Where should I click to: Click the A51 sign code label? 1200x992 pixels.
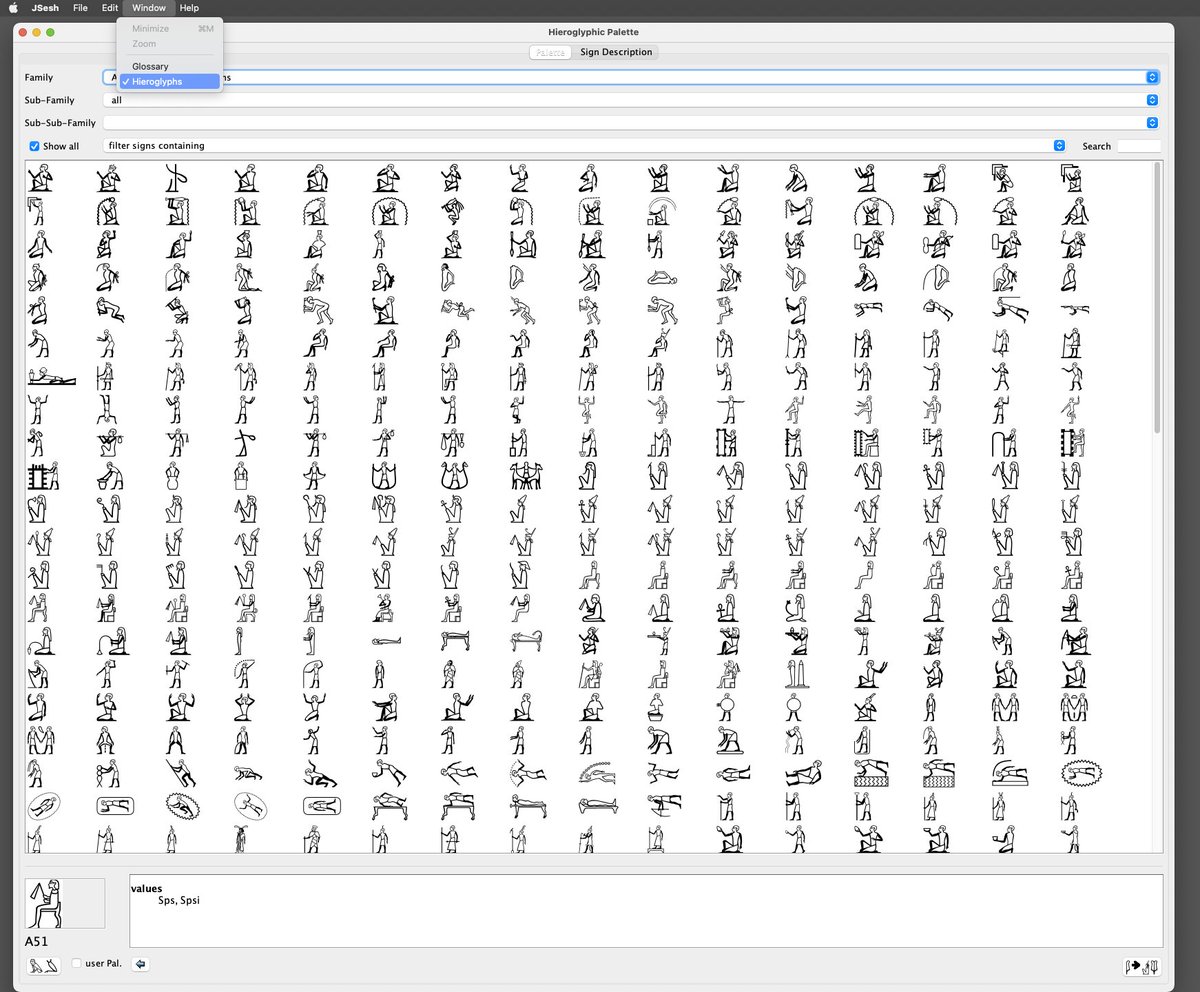coord(36,941)
